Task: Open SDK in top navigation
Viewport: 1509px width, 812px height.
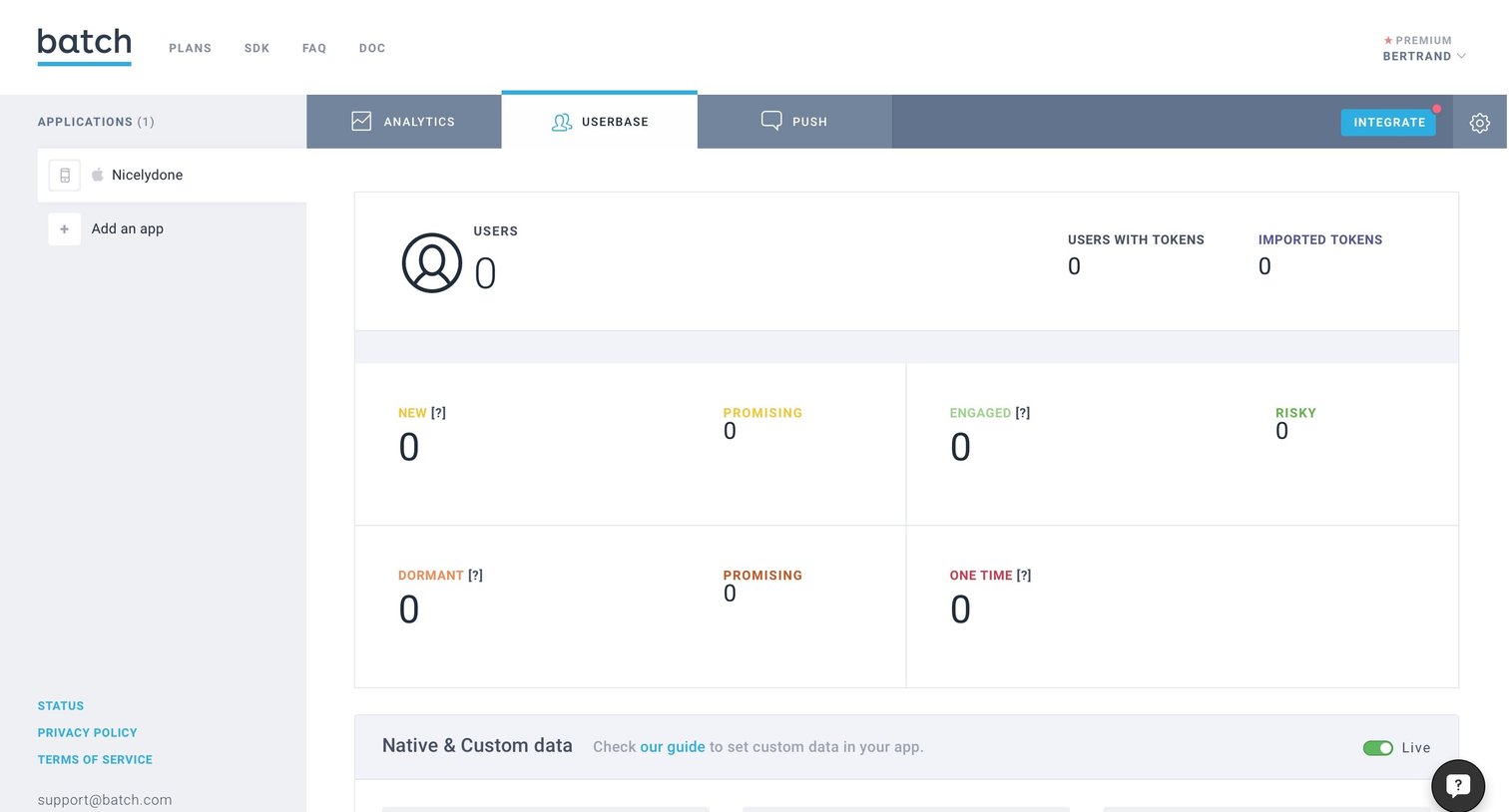Action: click(x=257, y=48)
